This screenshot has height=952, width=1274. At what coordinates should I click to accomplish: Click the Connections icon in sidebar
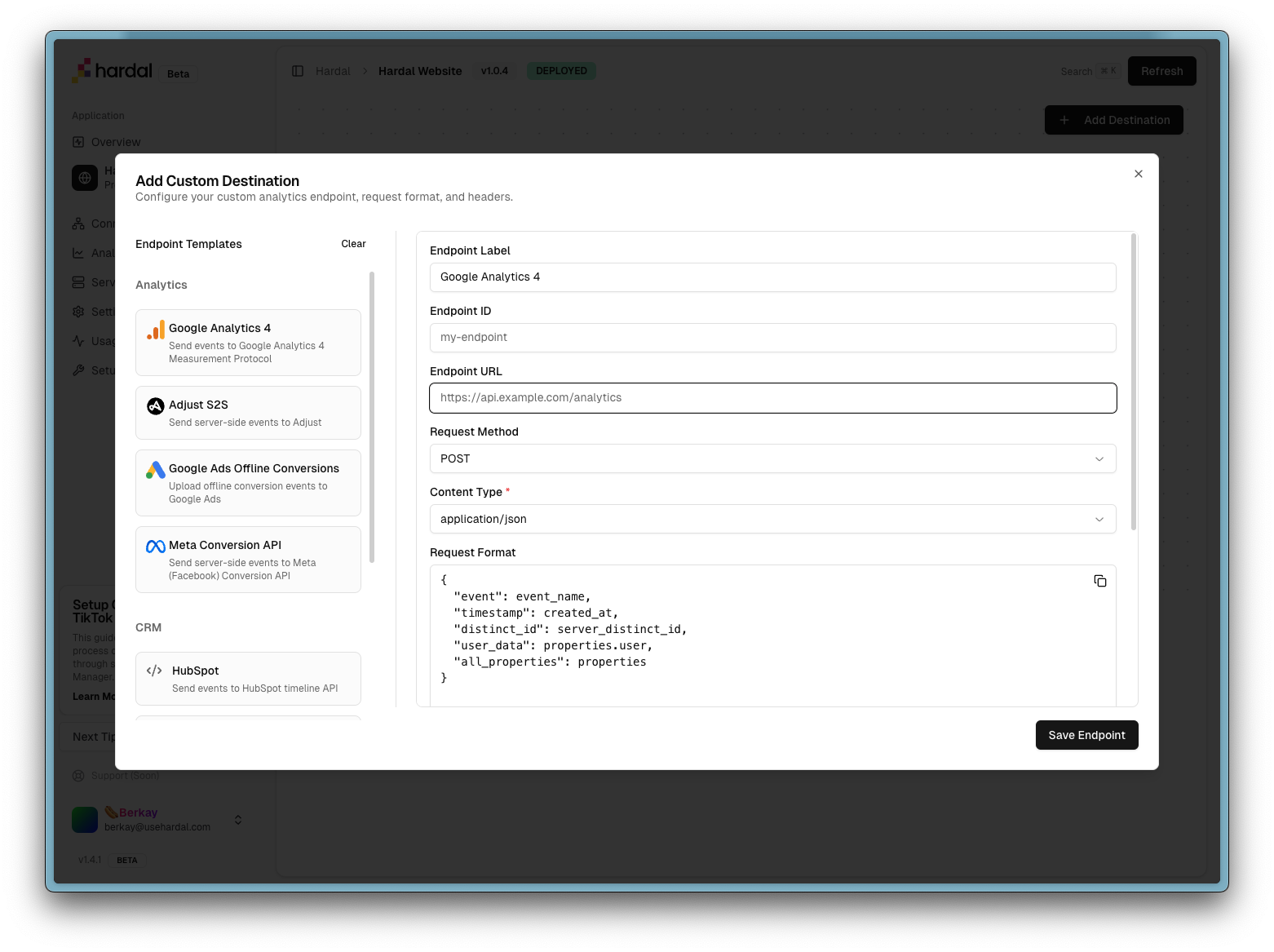tap(78, 224)
